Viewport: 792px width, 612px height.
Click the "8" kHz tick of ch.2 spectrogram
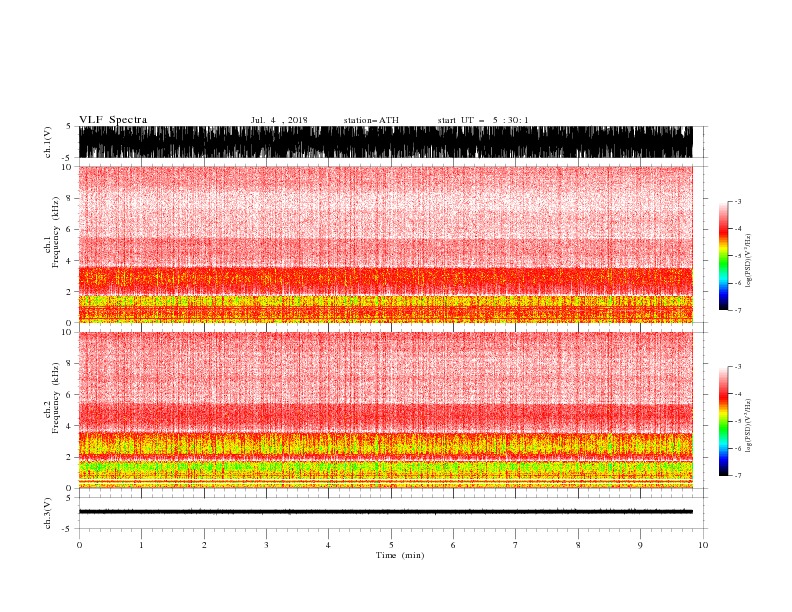pyautogui.click(x=69, y=364)
